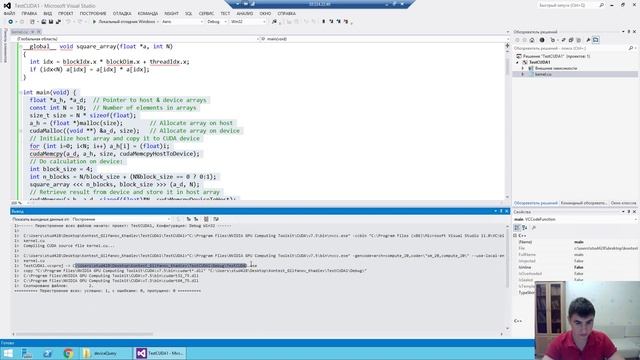
Task: Open the ОТЛАДКА menu
Action: [122, 13]
